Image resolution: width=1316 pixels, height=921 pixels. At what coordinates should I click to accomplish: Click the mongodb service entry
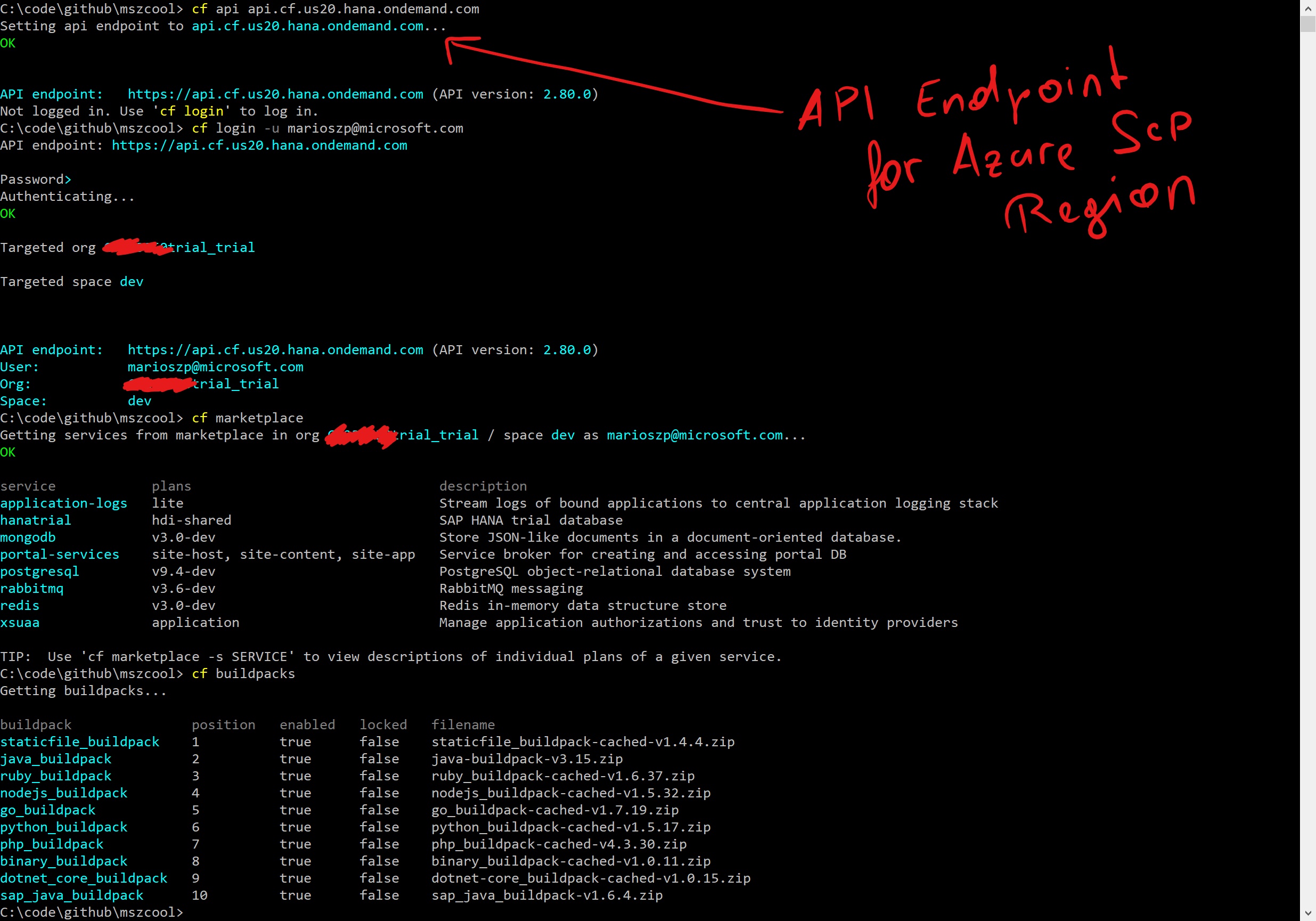click(x=28, y=537)
